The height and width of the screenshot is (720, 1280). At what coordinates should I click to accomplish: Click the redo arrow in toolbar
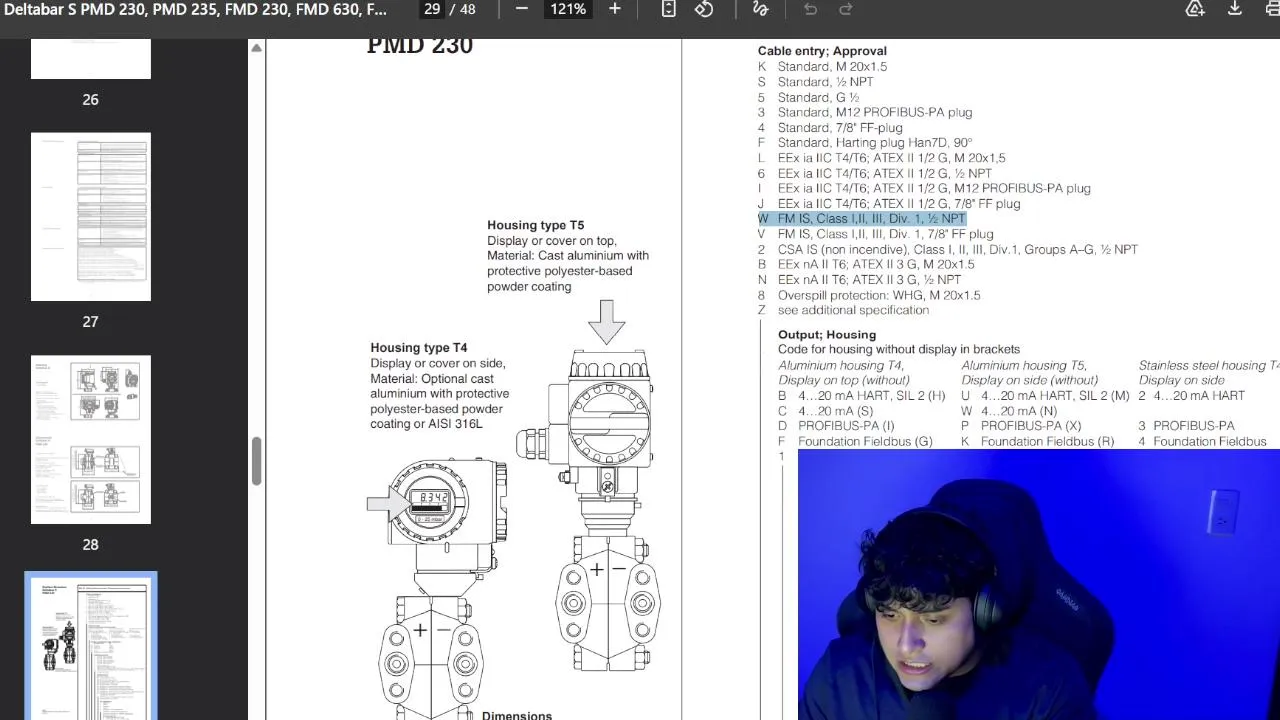(846, 9)
